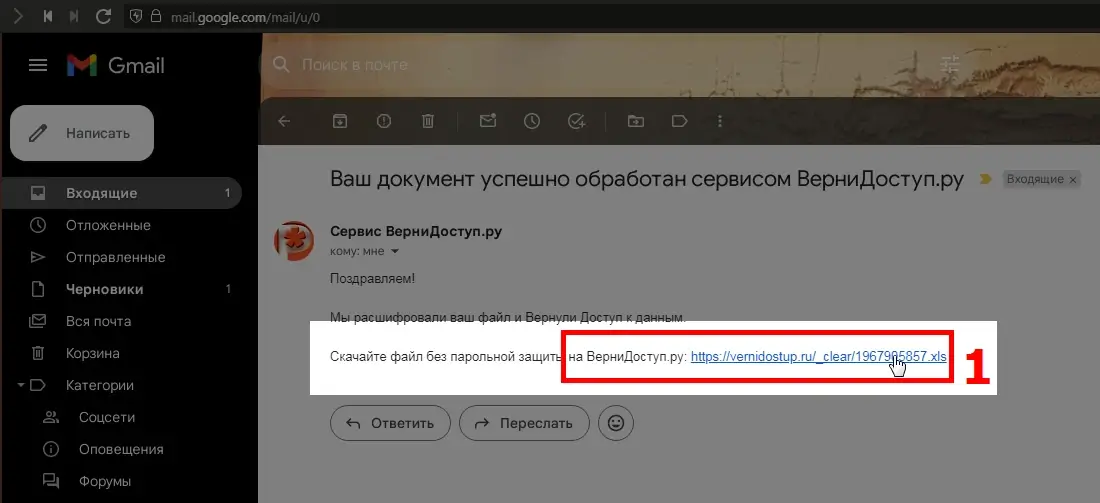Remove the Входящие label with x
Screen dimensions: 1100x503
click(1073, 180)
